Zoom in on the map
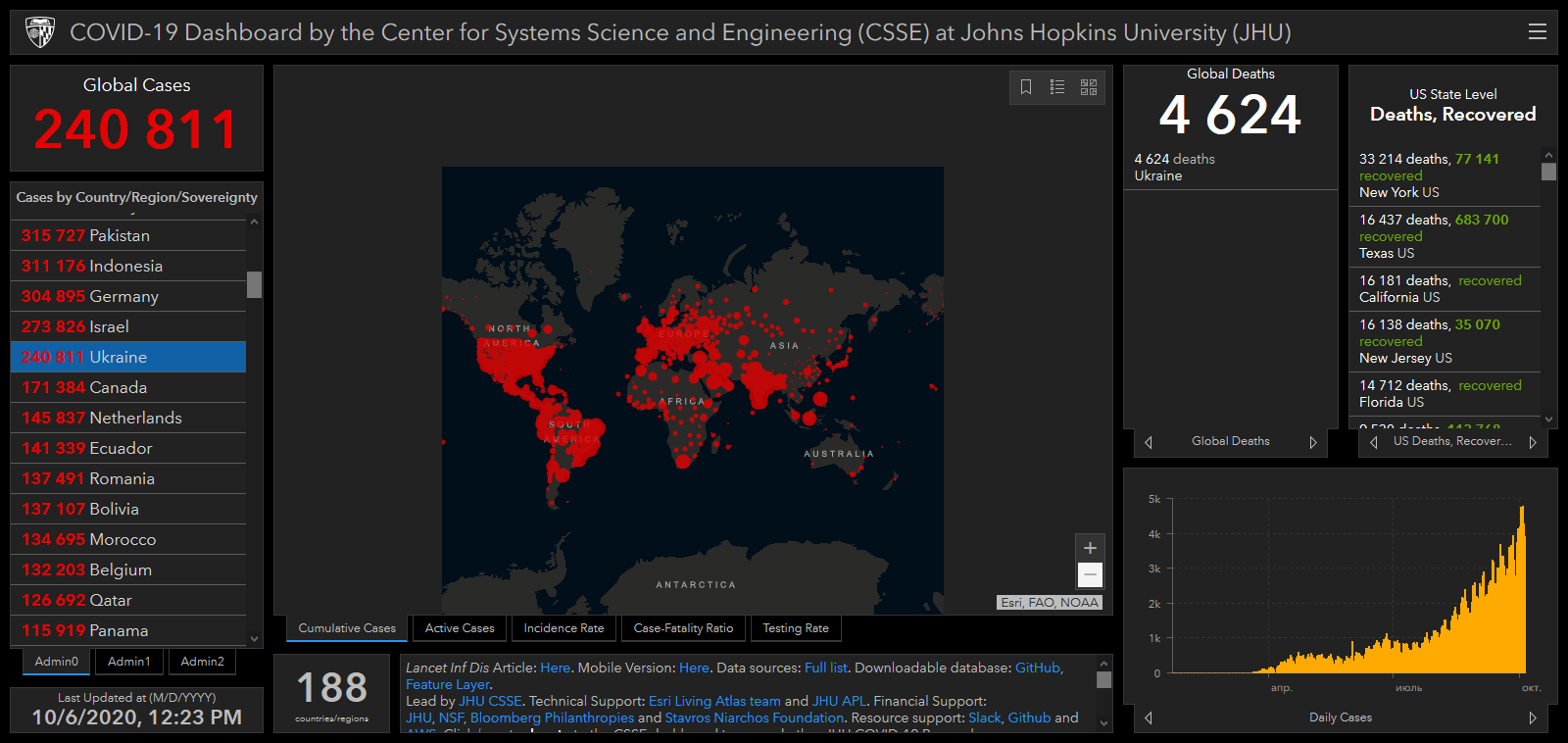 tap(1090, 548)
